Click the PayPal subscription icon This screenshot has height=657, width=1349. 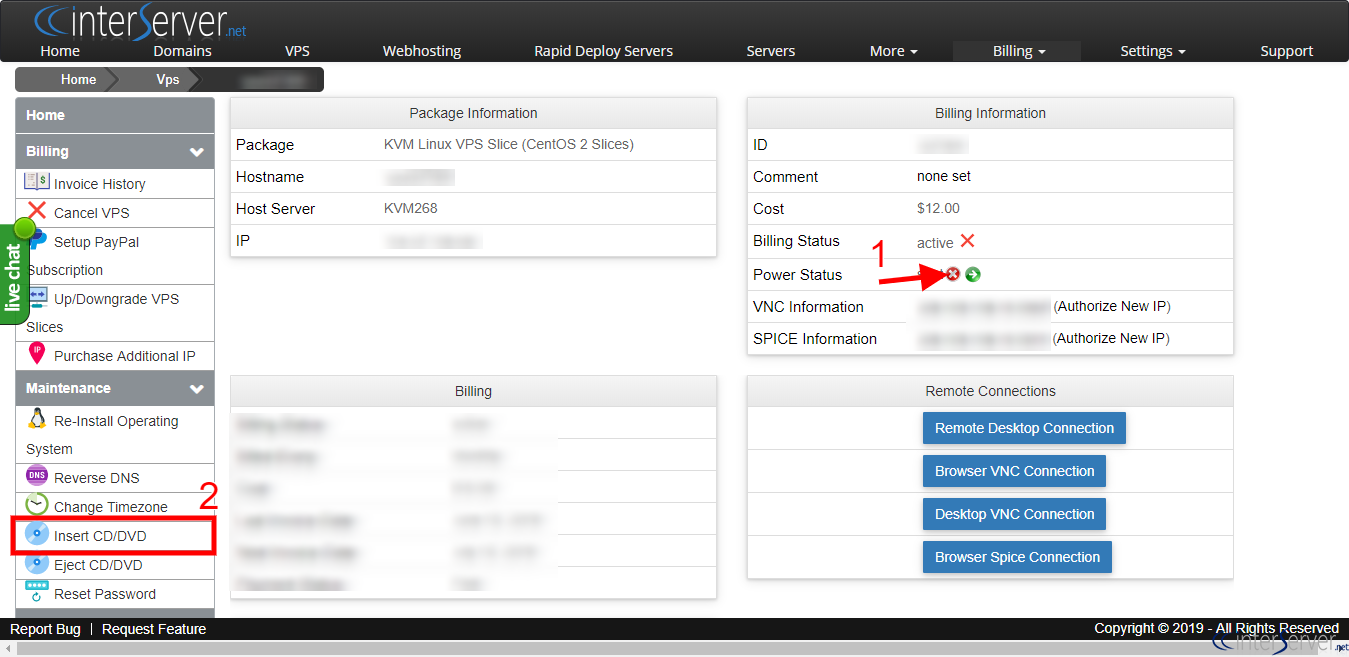tap(40, 240)
